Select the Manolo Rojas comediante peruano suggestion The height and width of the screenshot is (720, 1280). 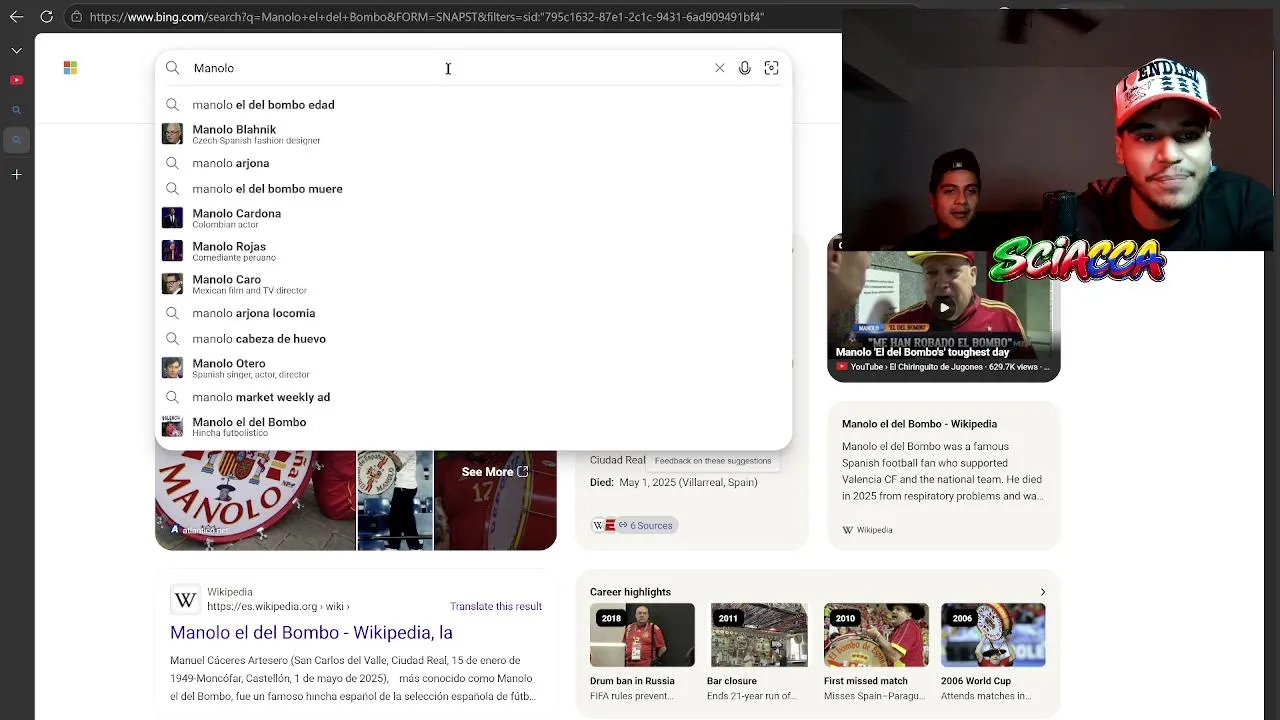point(474,251)
